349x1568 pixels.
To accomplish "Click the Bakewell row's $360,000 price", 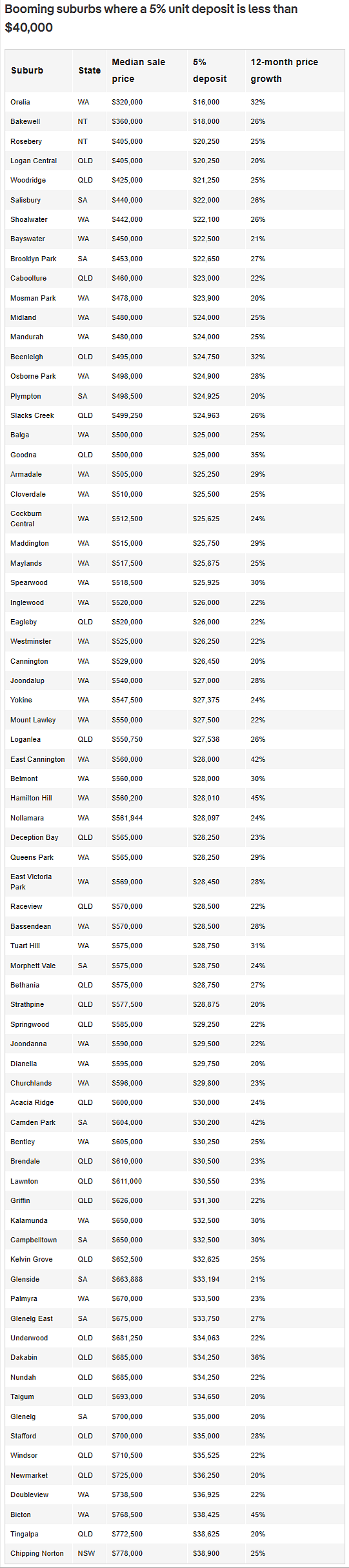I will (x=127, y=121).
